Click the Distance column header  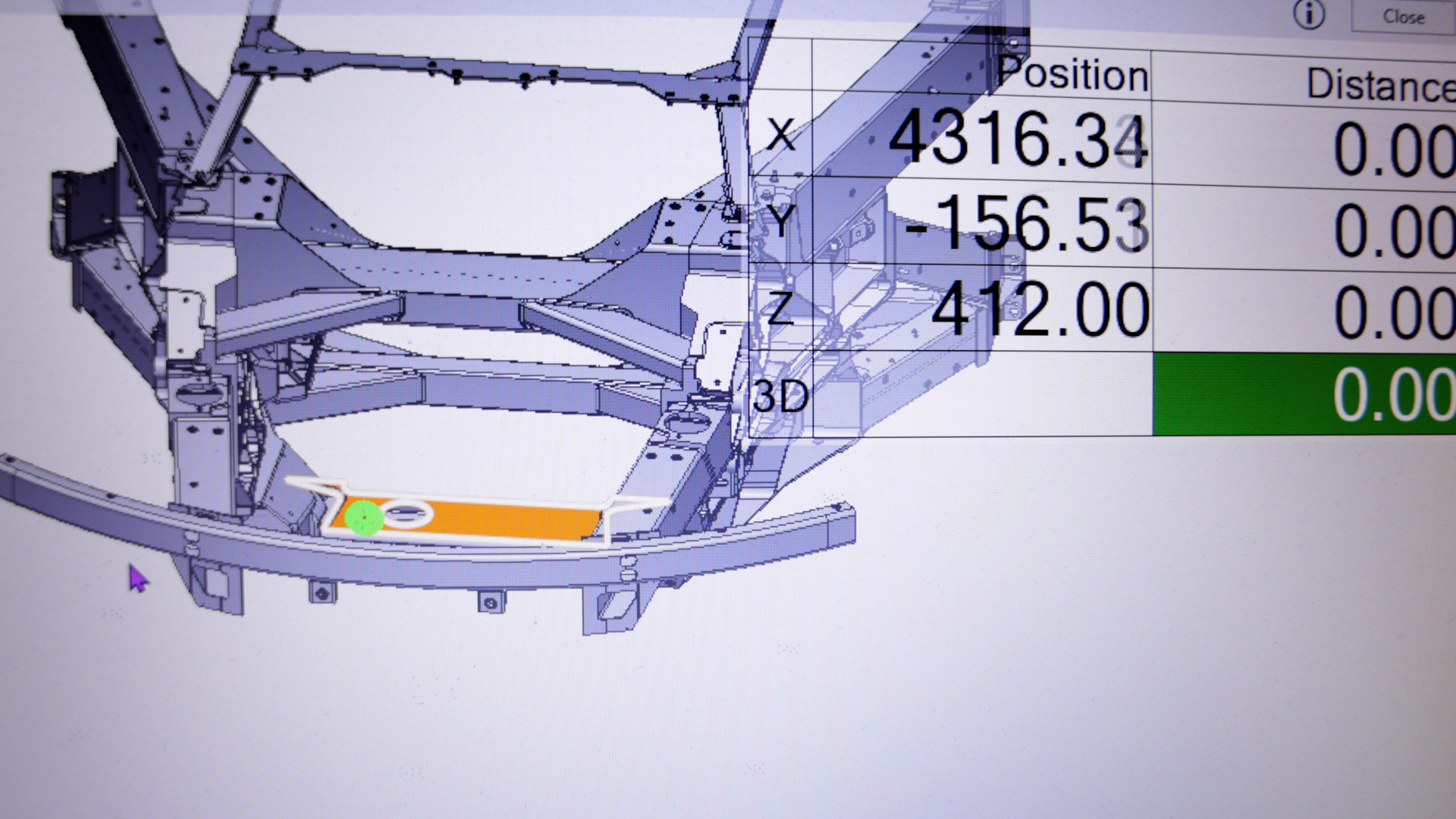click(x=1380, y=84)
